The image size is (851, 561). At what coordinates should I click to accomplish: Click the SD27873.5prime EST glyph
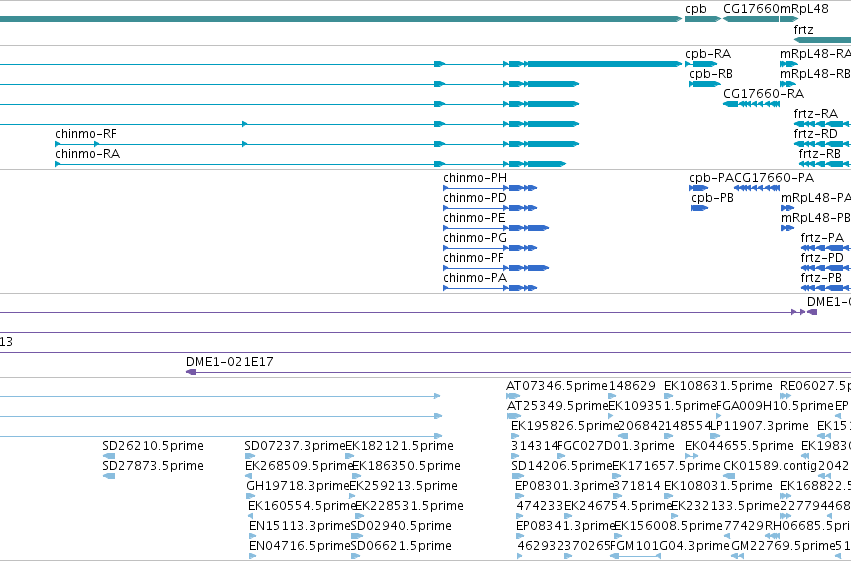(x=109, y=476)
